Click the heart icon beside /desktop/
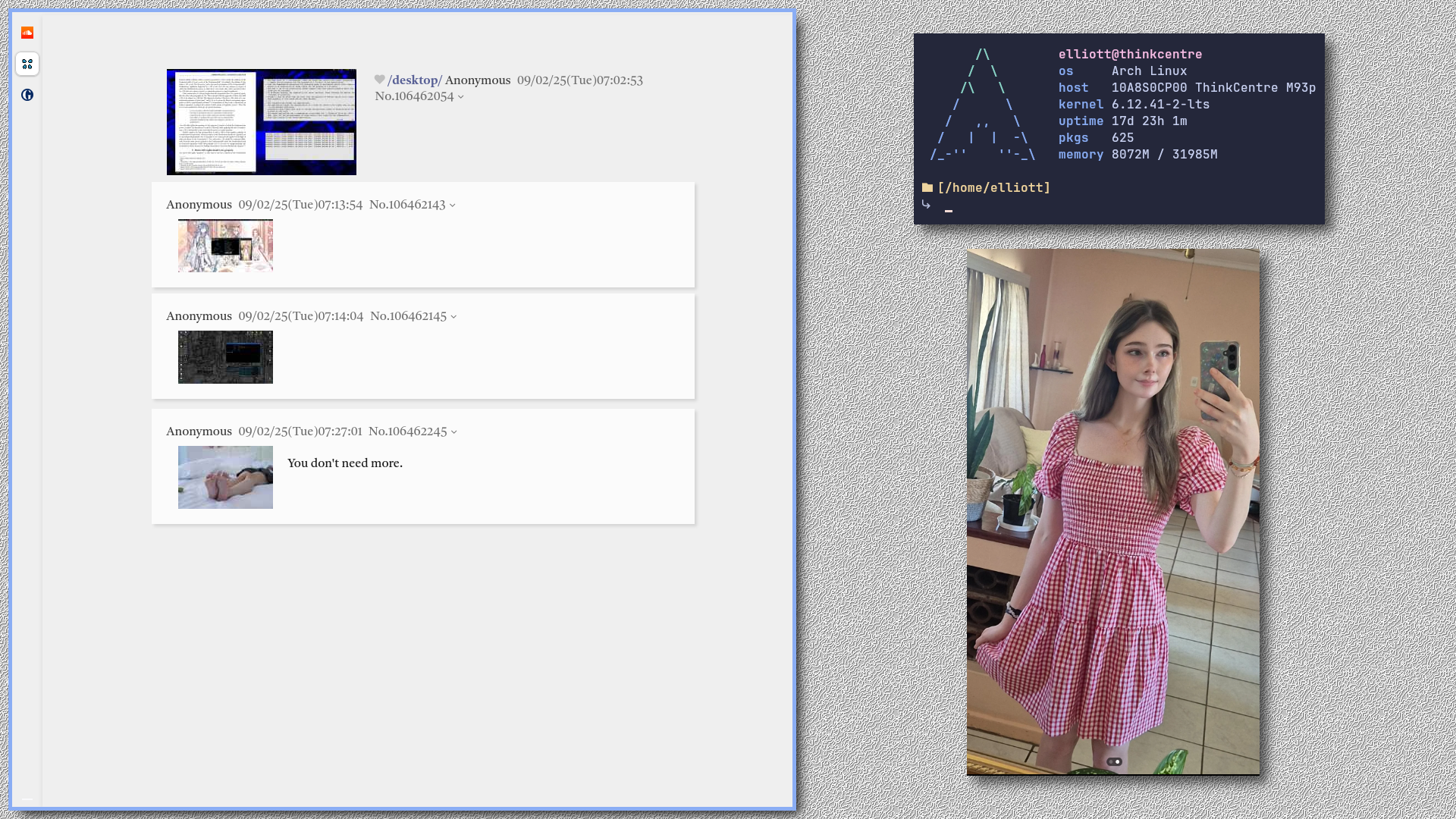The height and width of the screenshot is (819, 1456). (x=380, y=80)
